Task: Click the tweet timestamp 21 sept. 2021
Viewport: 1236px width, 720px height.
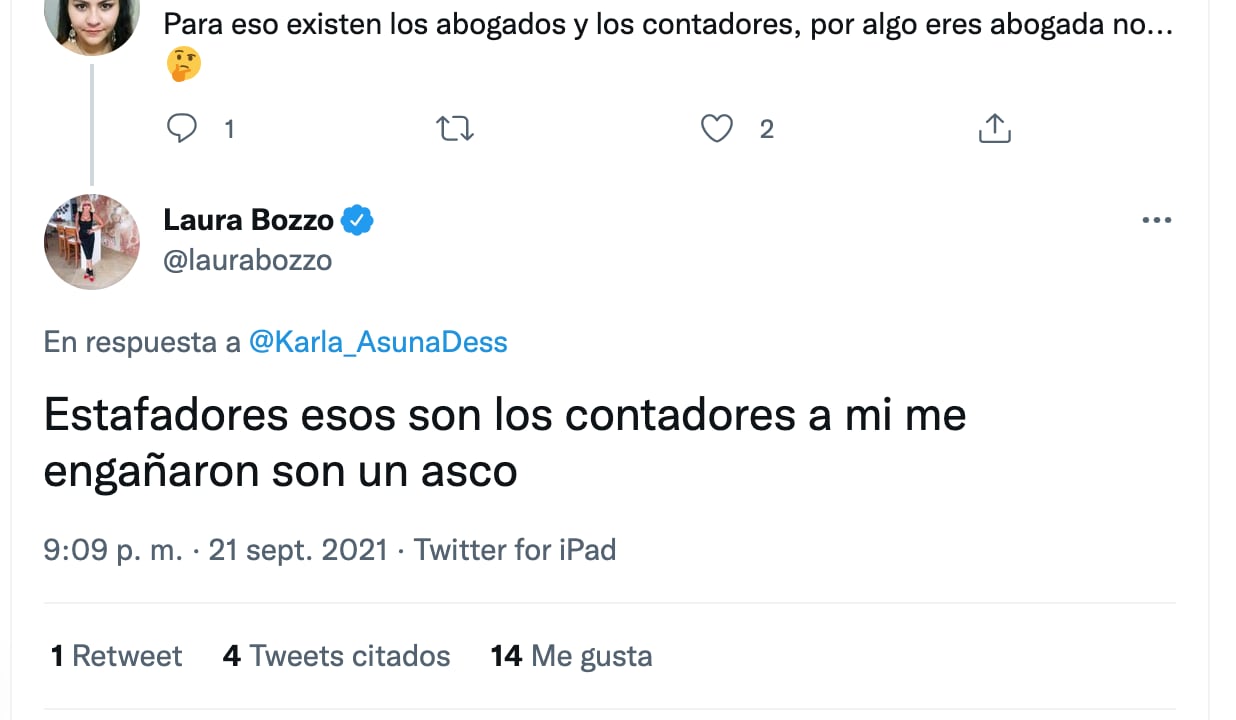Action: [x=297, y=549]
